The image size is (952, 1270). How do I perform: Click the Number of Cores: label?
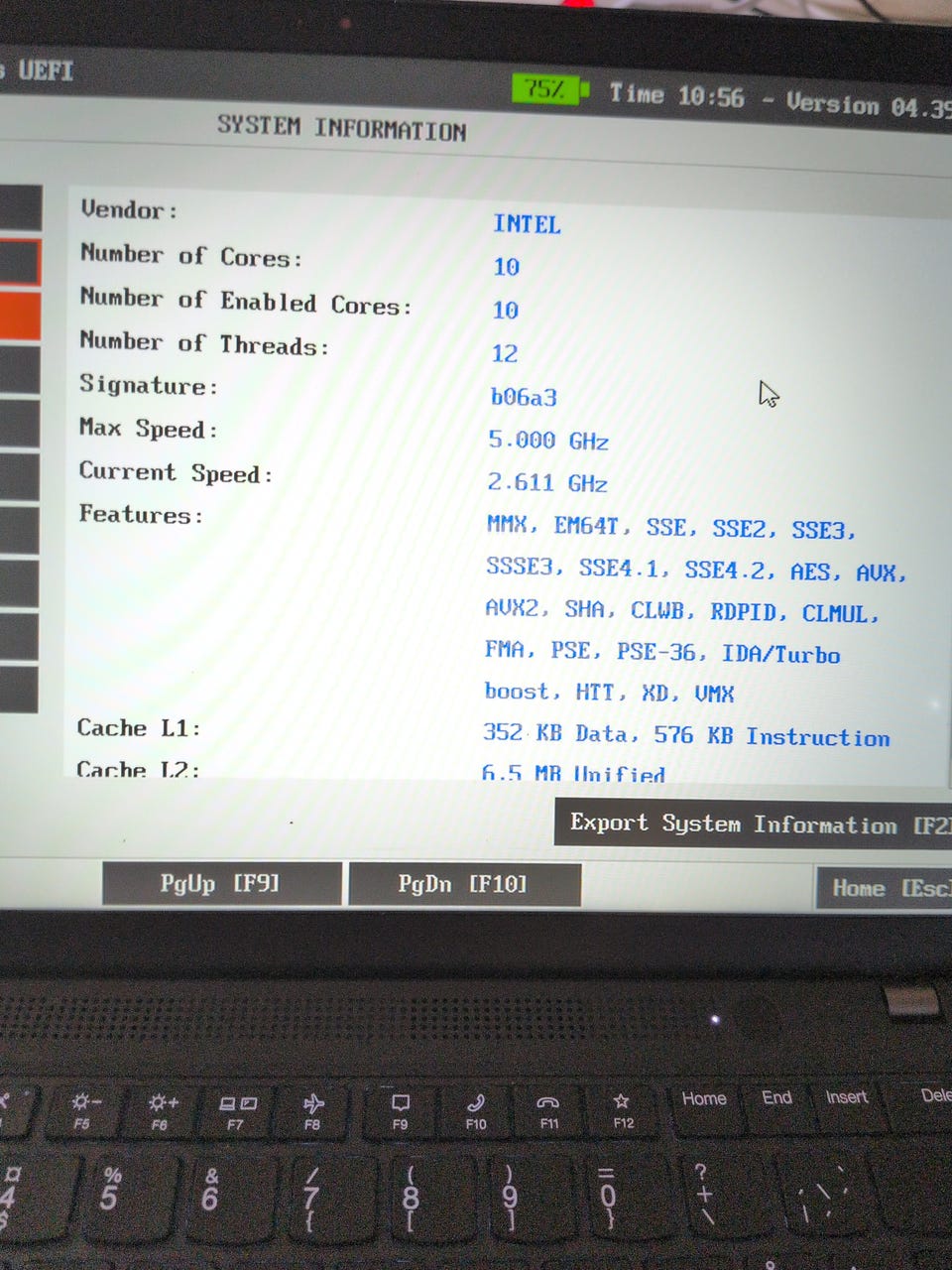coord(191,256)
